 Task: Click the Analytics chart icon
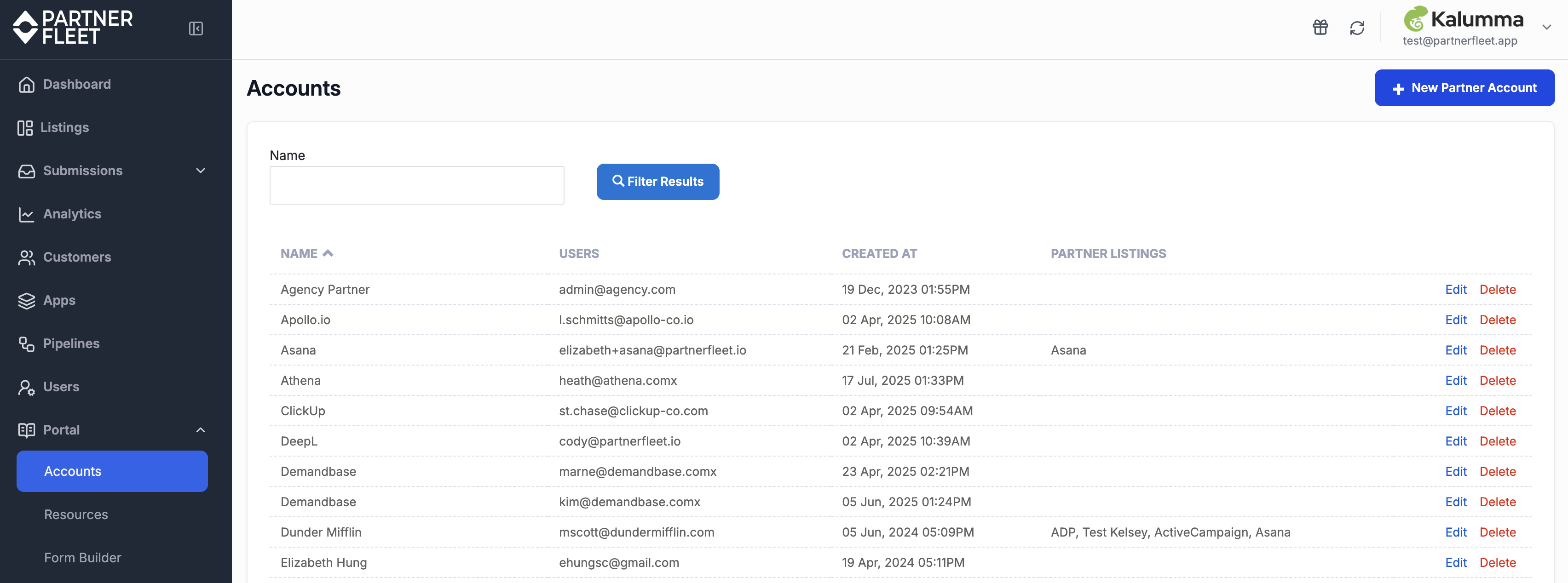[26, 214]
